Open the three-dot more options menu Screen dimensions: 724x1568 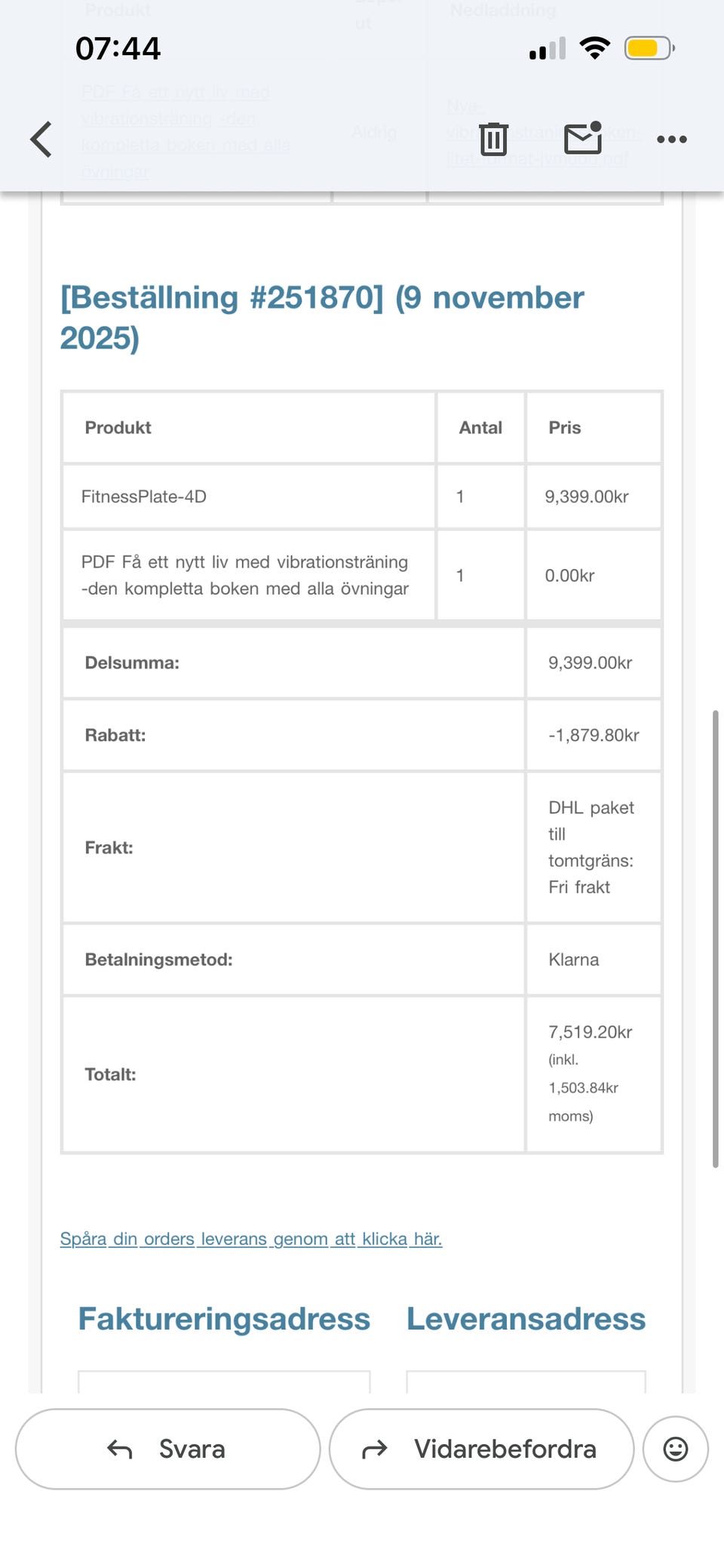(671, 140)
